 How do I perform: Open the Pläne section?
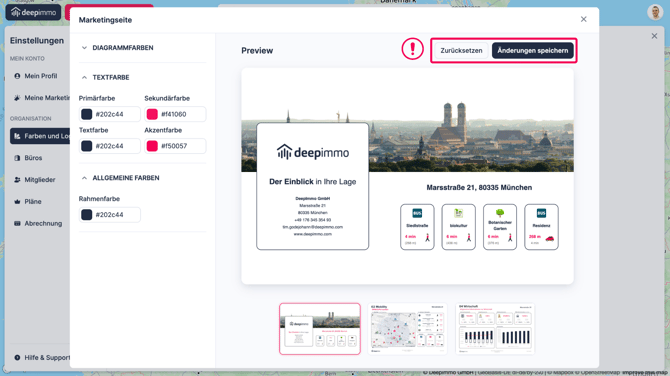coord(33,202)
